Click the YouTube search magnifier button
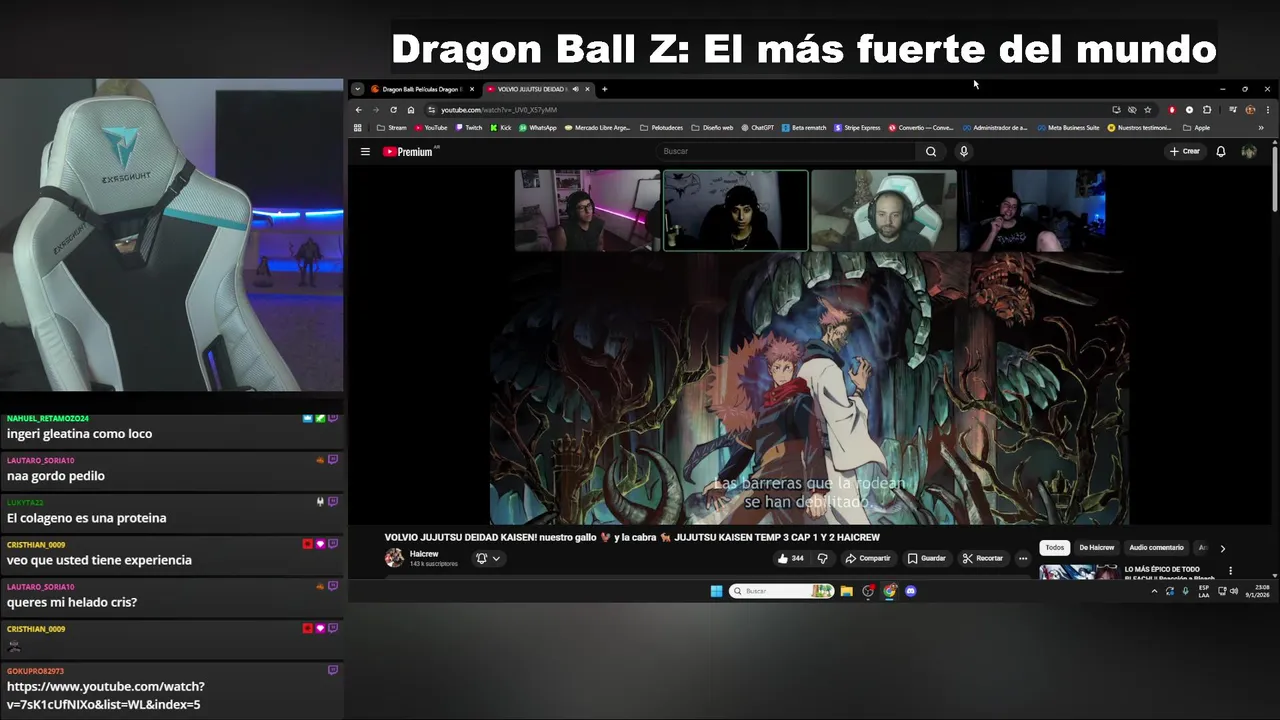Viewport: 1280px width, 720px height. [x=931, y=152]
